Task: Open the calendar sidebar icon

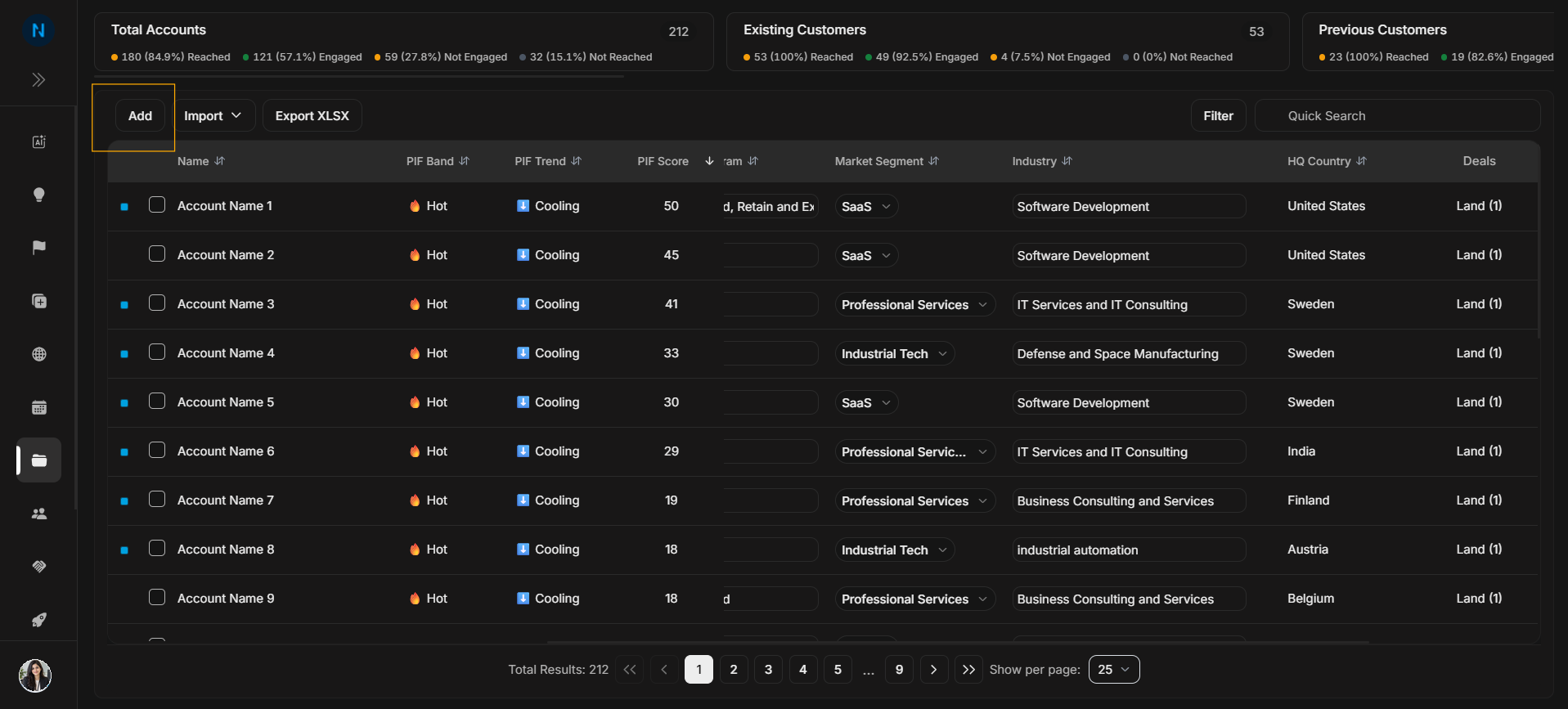Action: click(38, 407)
